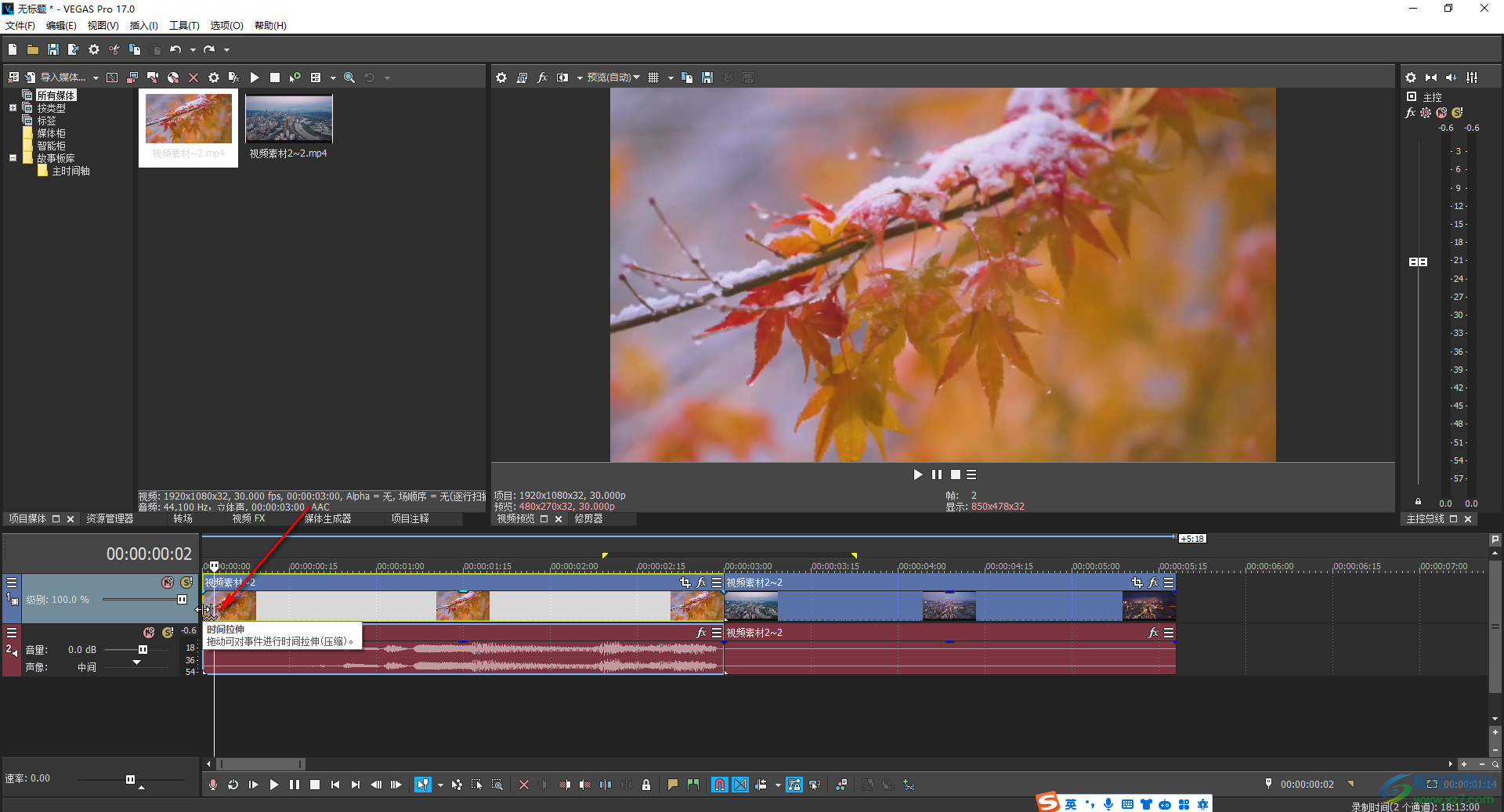Open Media FX in the project media toolbar
Image resolution: width=1504 pixels, height=812 pixels.
point(233,78)
